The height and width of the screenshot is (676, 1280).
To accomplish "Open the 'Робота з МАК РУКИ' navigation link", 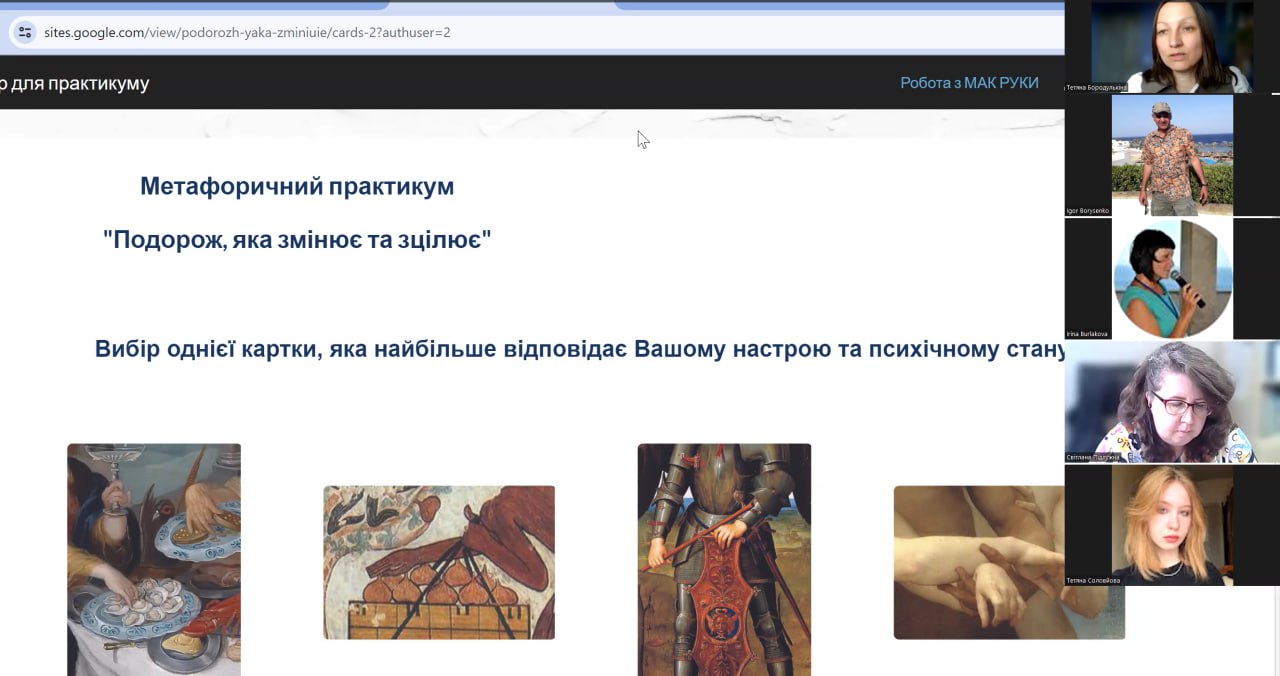I will (x=968, y=83).
